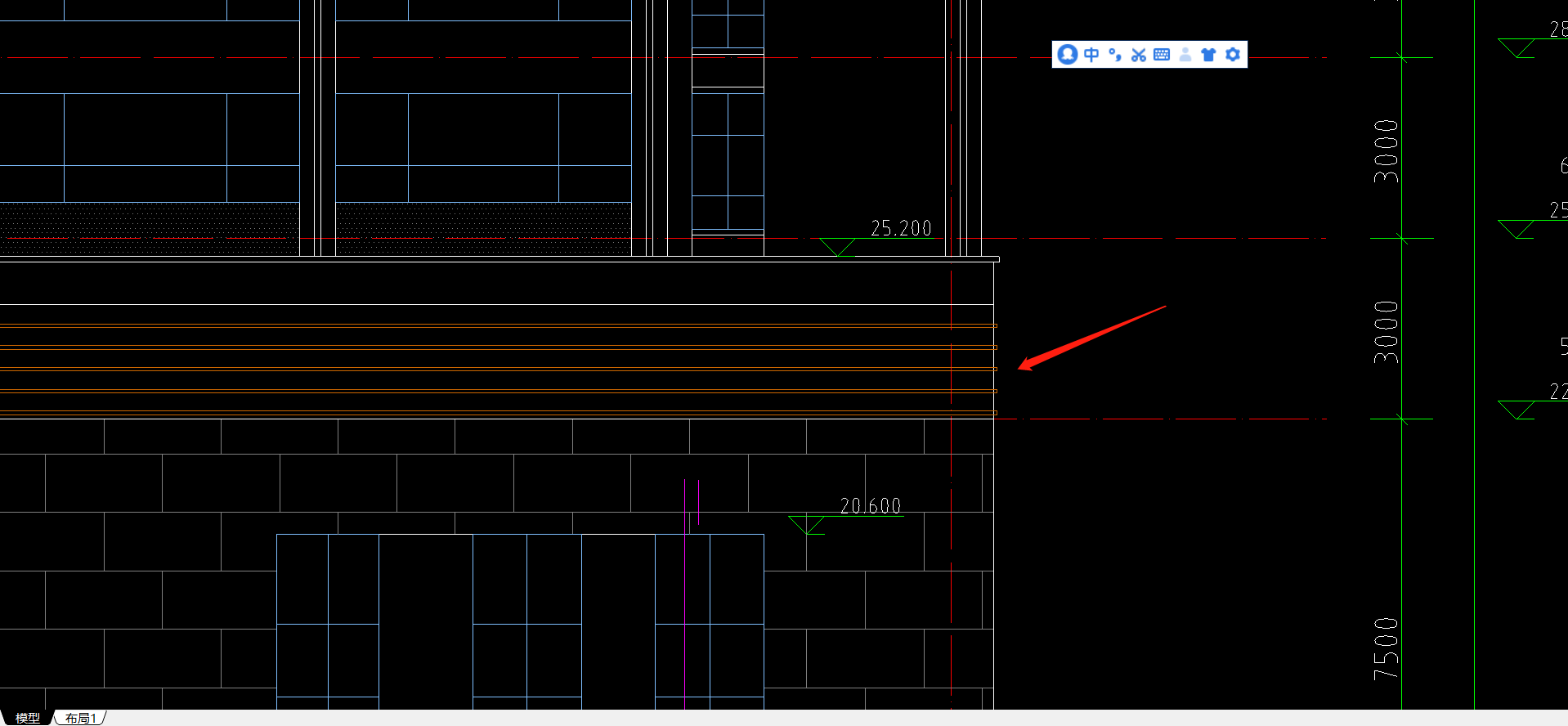Select the elevation triangle under 20.600

coord(807,525)
